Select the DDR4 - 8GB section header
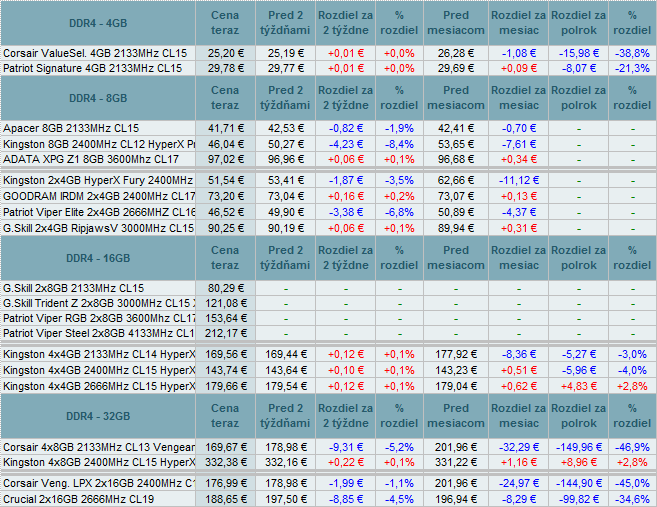The height and width of the screenshot is (507, 657). (98, 98)
